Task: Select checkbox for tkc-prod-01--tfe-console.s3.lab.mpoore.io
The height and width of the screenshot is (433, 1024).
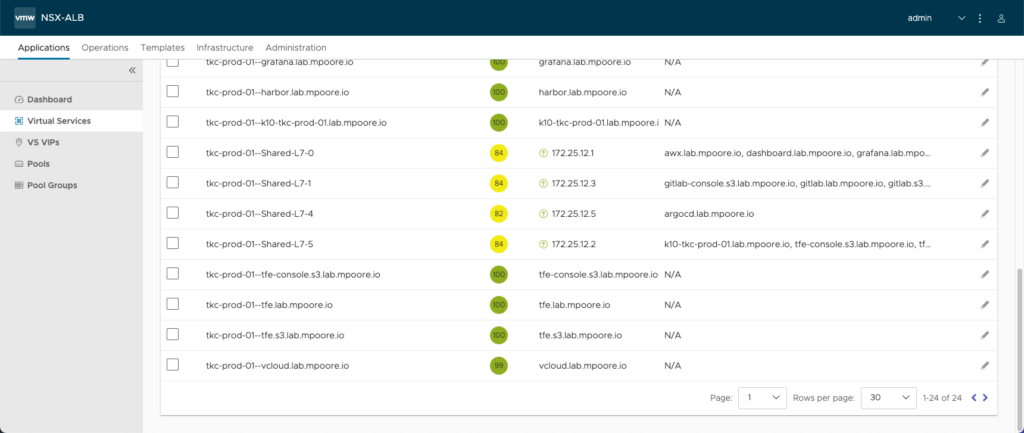Action: [172, 274]
